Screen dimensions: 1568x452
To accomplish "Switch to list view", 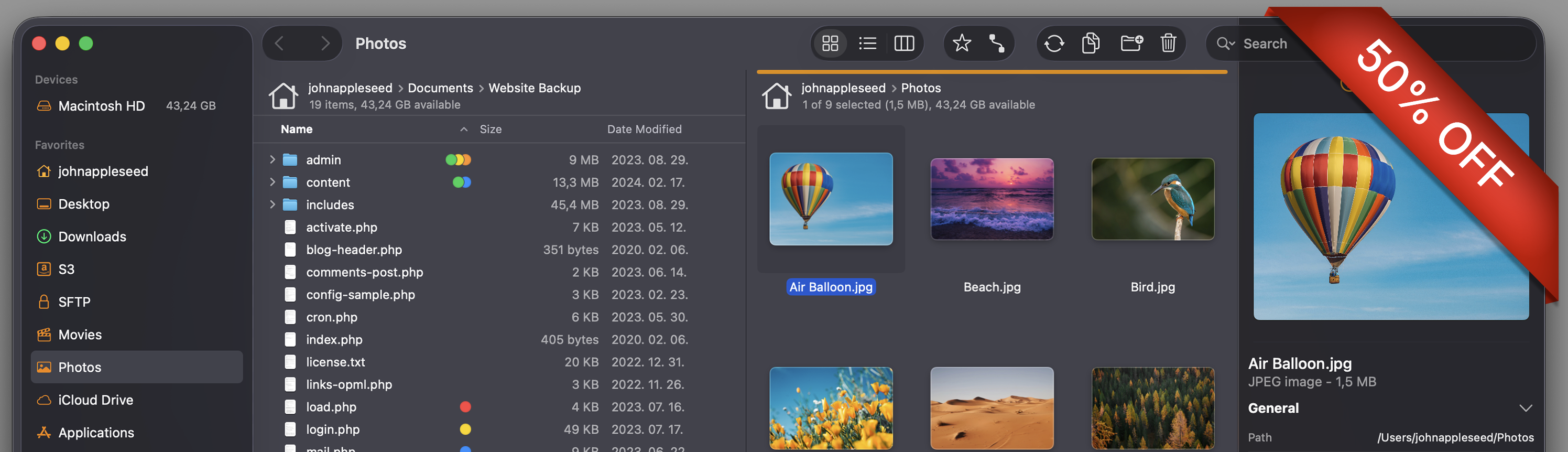I will pos(867,43).
